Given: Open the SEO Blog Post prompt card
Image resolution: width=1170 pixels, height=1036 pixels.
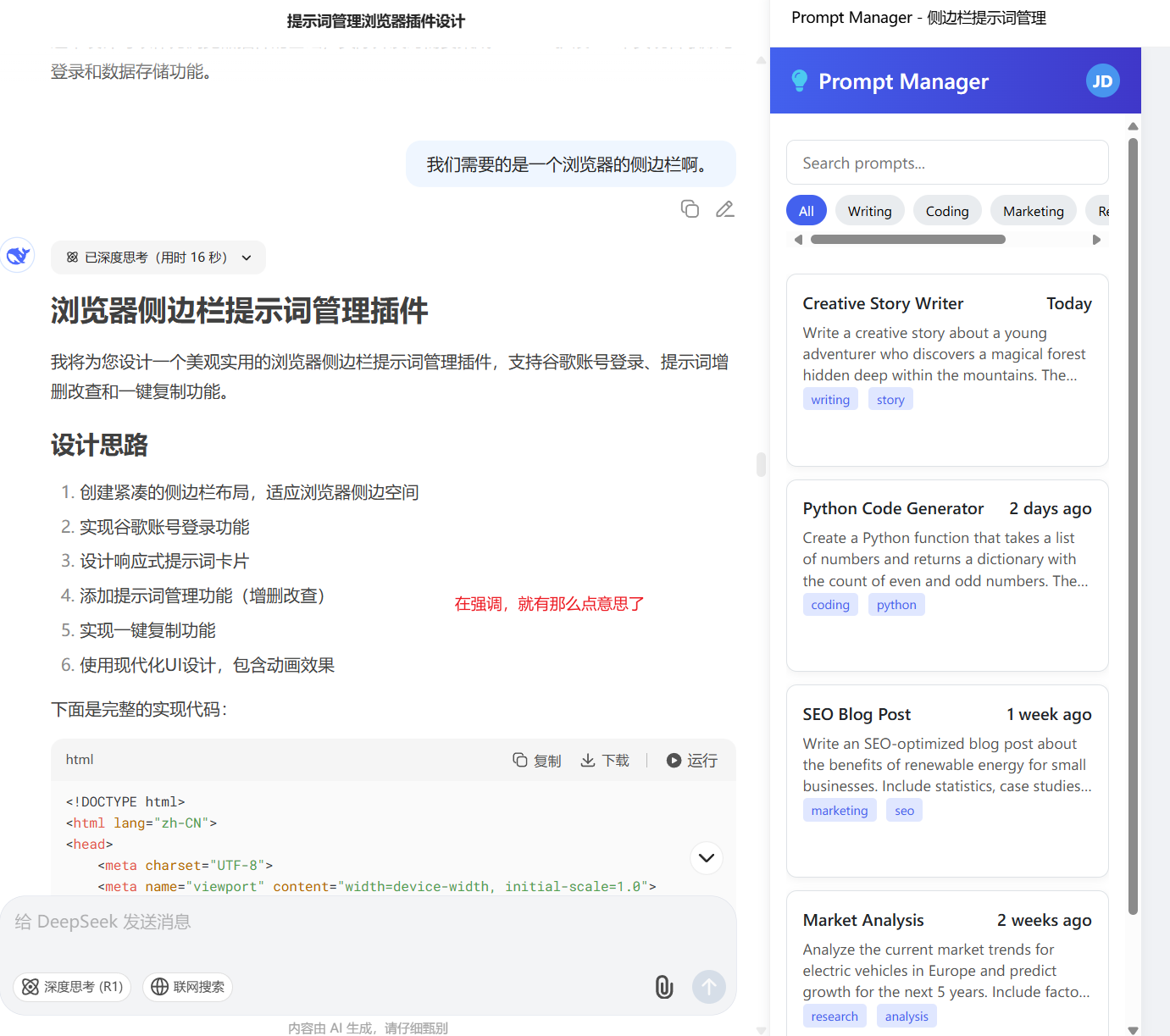Looking at the screenshot, I should [x=947, y=781].
